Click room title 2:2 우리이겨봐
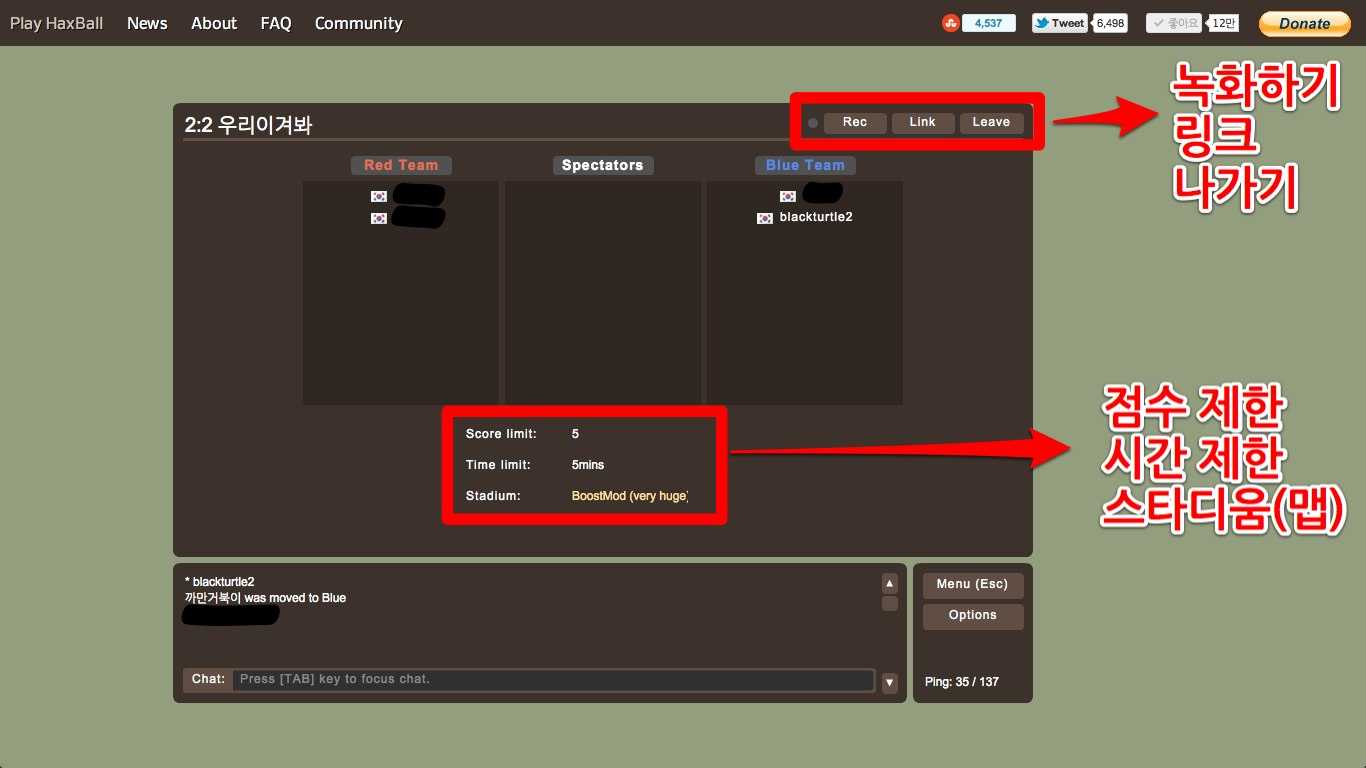The height and width of the screenshot is (768, 1366). (249, 125)
